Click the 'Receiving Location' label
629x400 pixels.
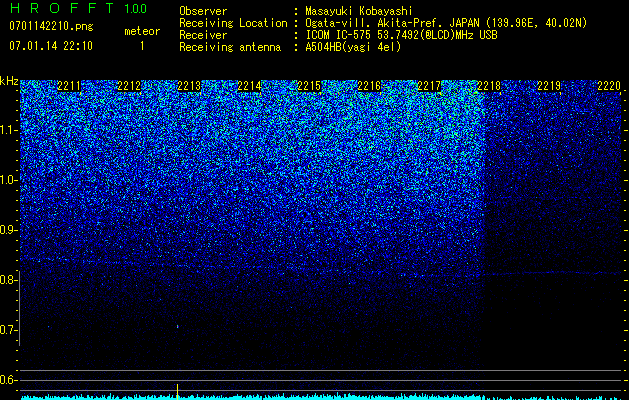[233, 23]
